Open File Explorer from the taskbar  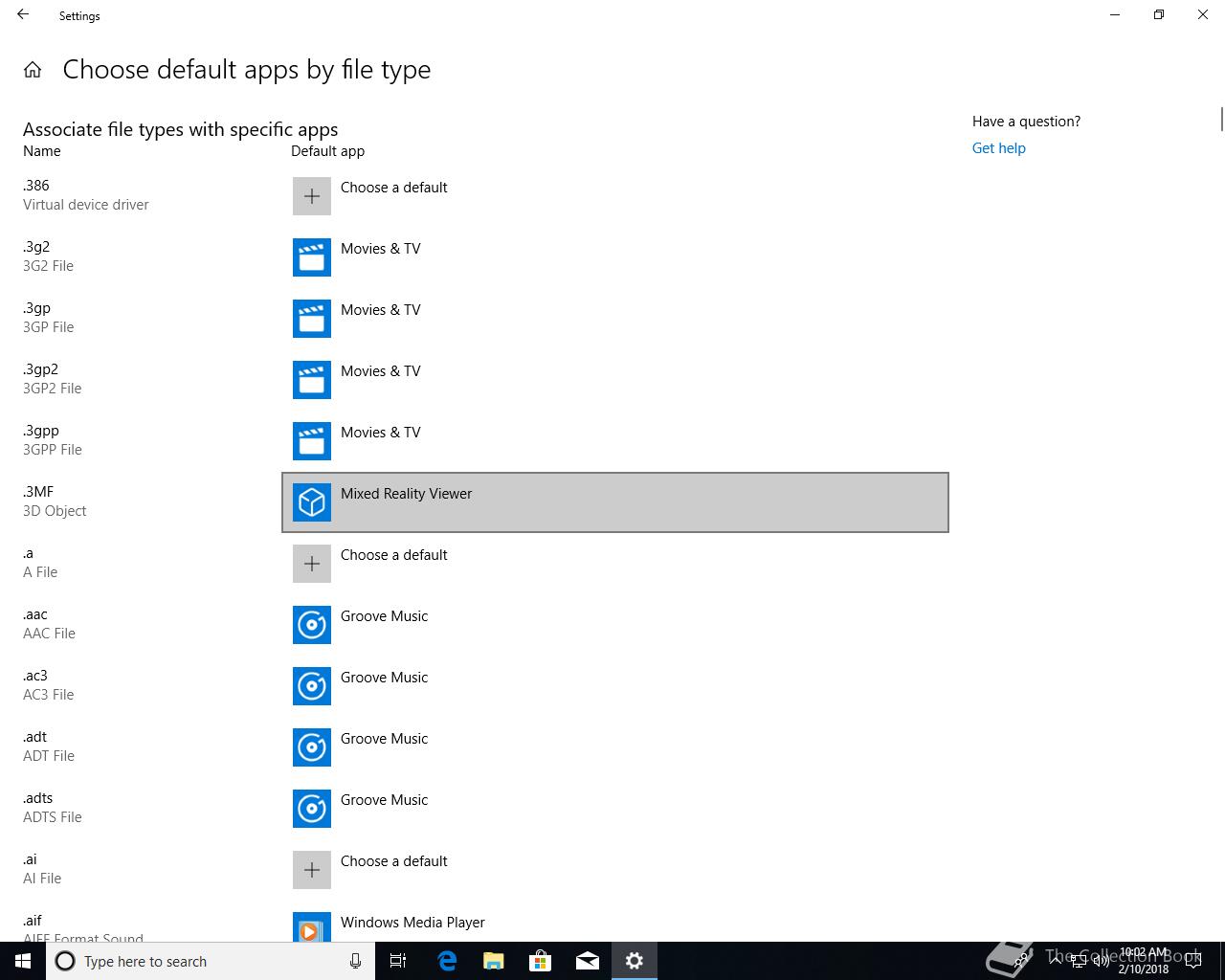pyautogui.click(x=494, y=961)
